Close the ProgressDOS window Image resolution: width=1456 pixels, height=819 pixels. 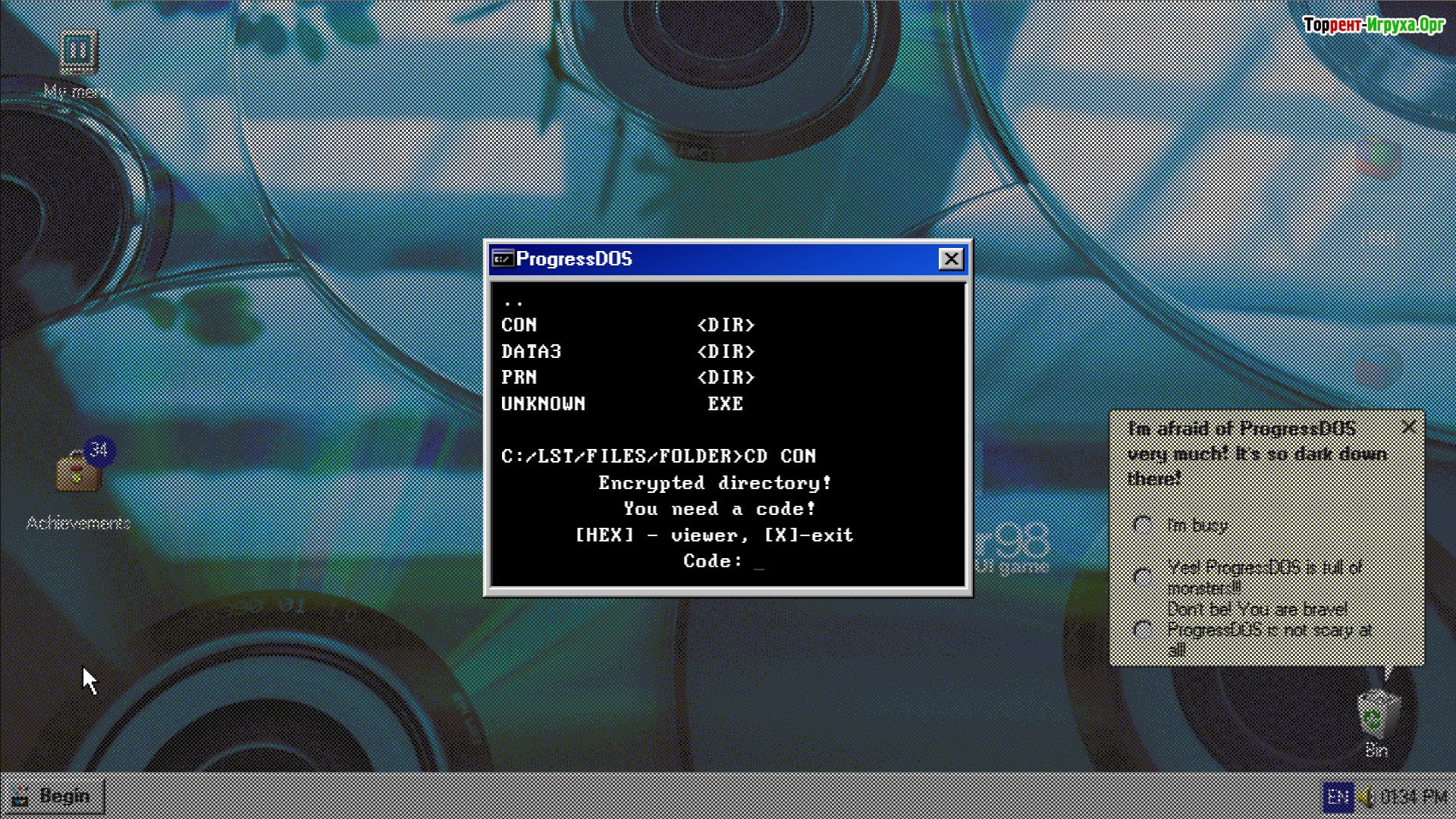point(951,259)
